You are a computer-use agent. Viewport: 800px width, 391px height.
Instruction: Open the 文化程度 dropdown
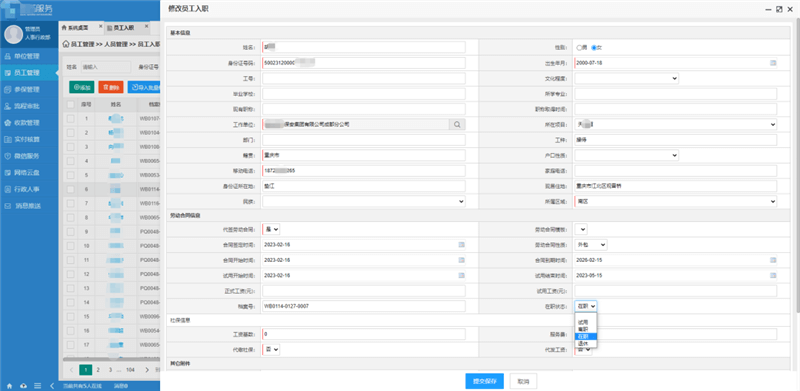(627, 78)
